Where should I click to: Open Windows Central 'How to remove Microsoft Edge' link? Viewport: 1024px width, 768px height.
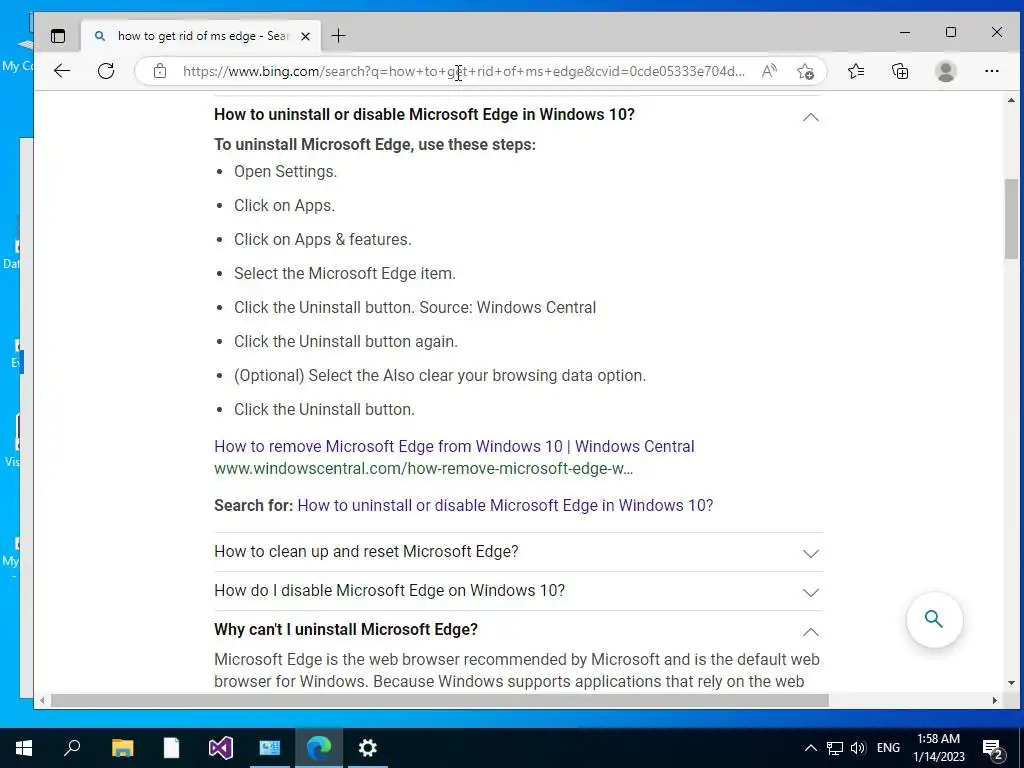454,446
